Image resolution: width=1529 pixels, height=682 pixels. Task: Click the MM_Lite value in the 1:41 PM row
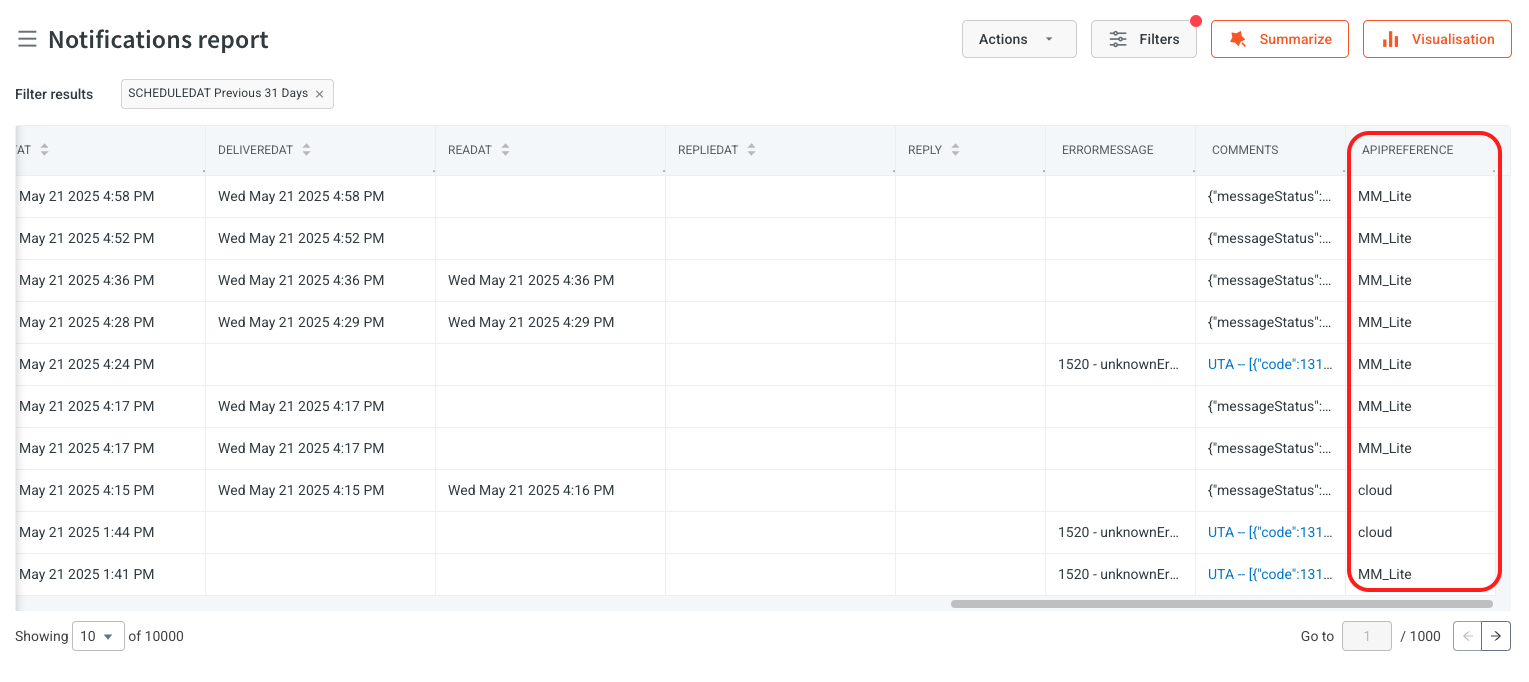(x=1385, y=574)
